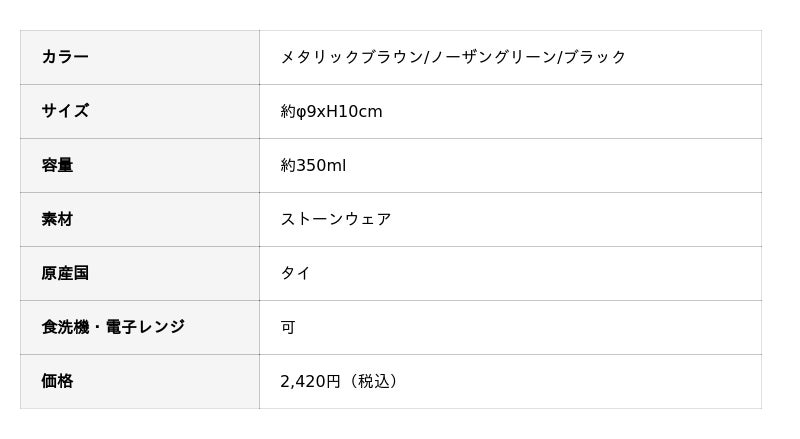Click the 約 character before φ9

point(288,111)
